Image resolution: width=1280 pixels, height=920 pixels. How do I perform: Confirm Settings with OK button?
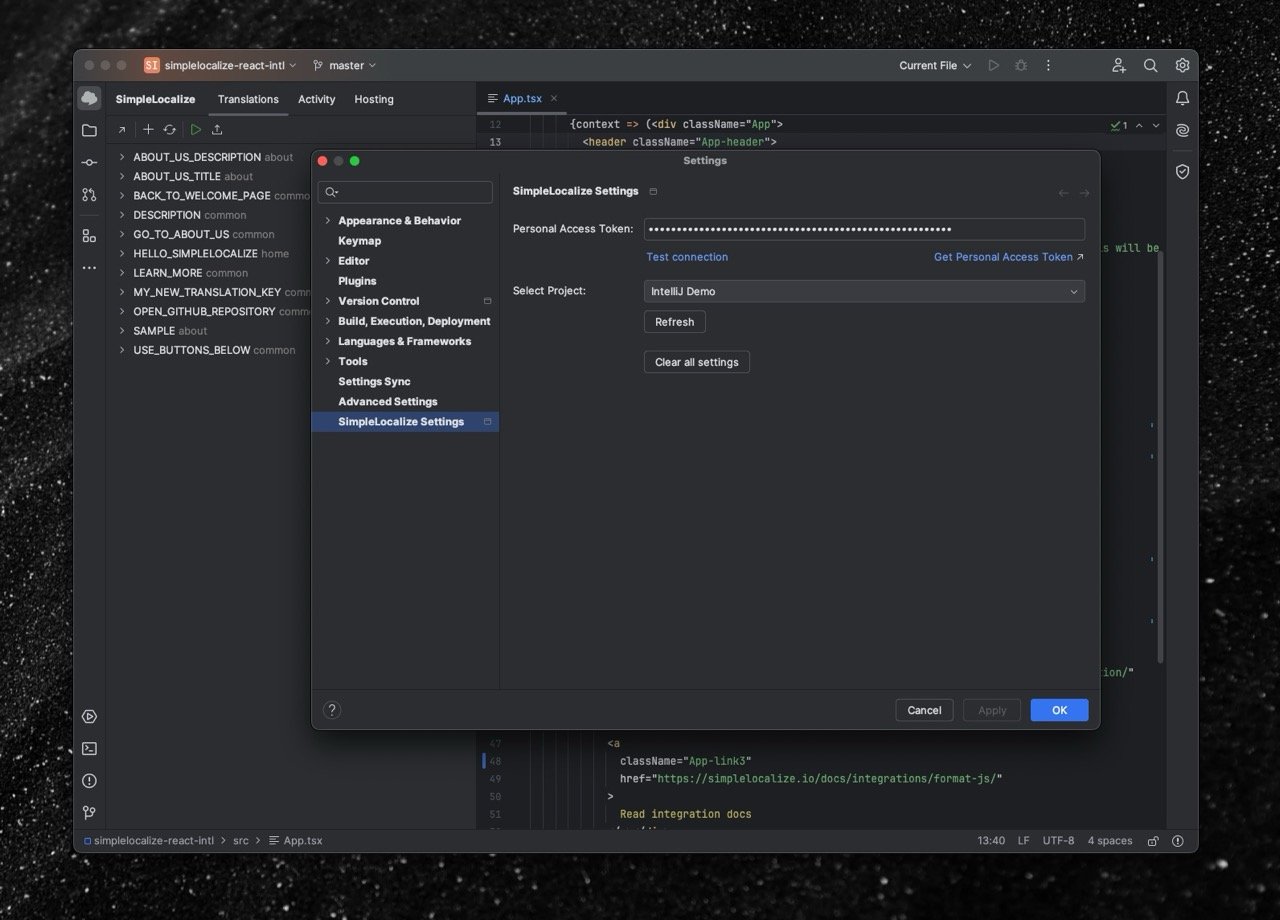point(1059,710)
